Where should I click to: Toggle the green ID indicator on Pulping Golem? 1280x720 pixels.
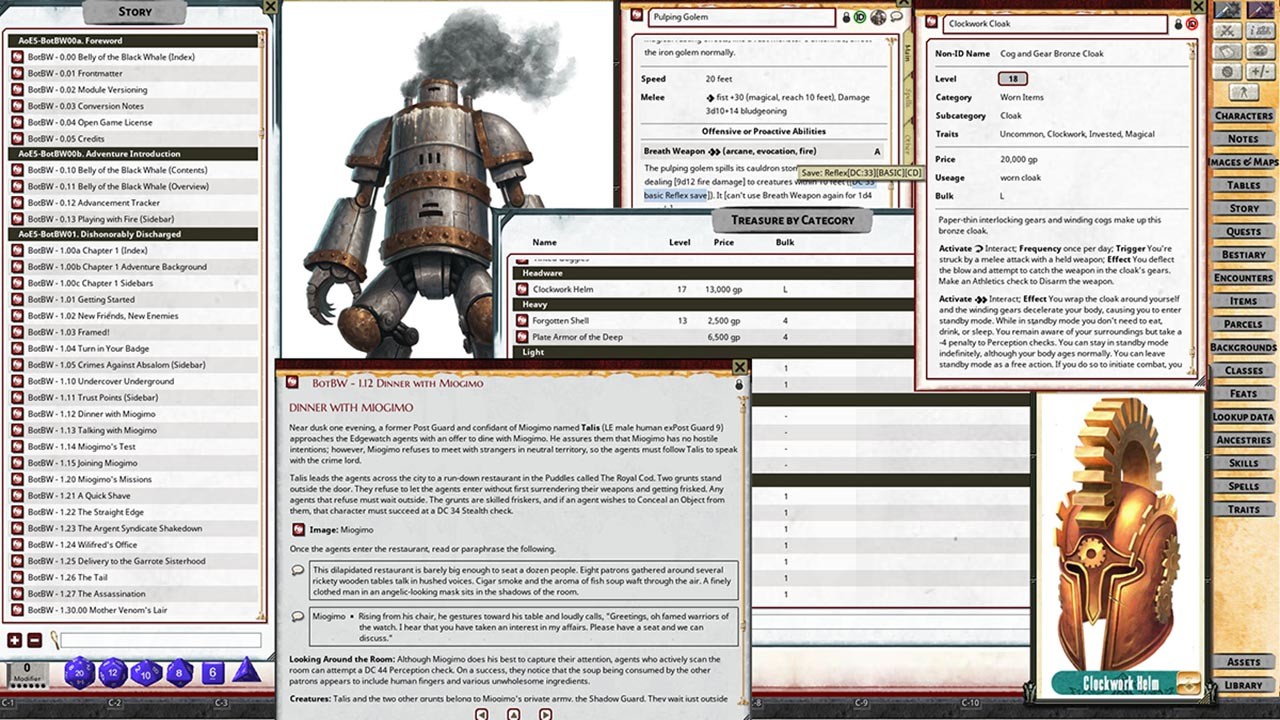859,17
